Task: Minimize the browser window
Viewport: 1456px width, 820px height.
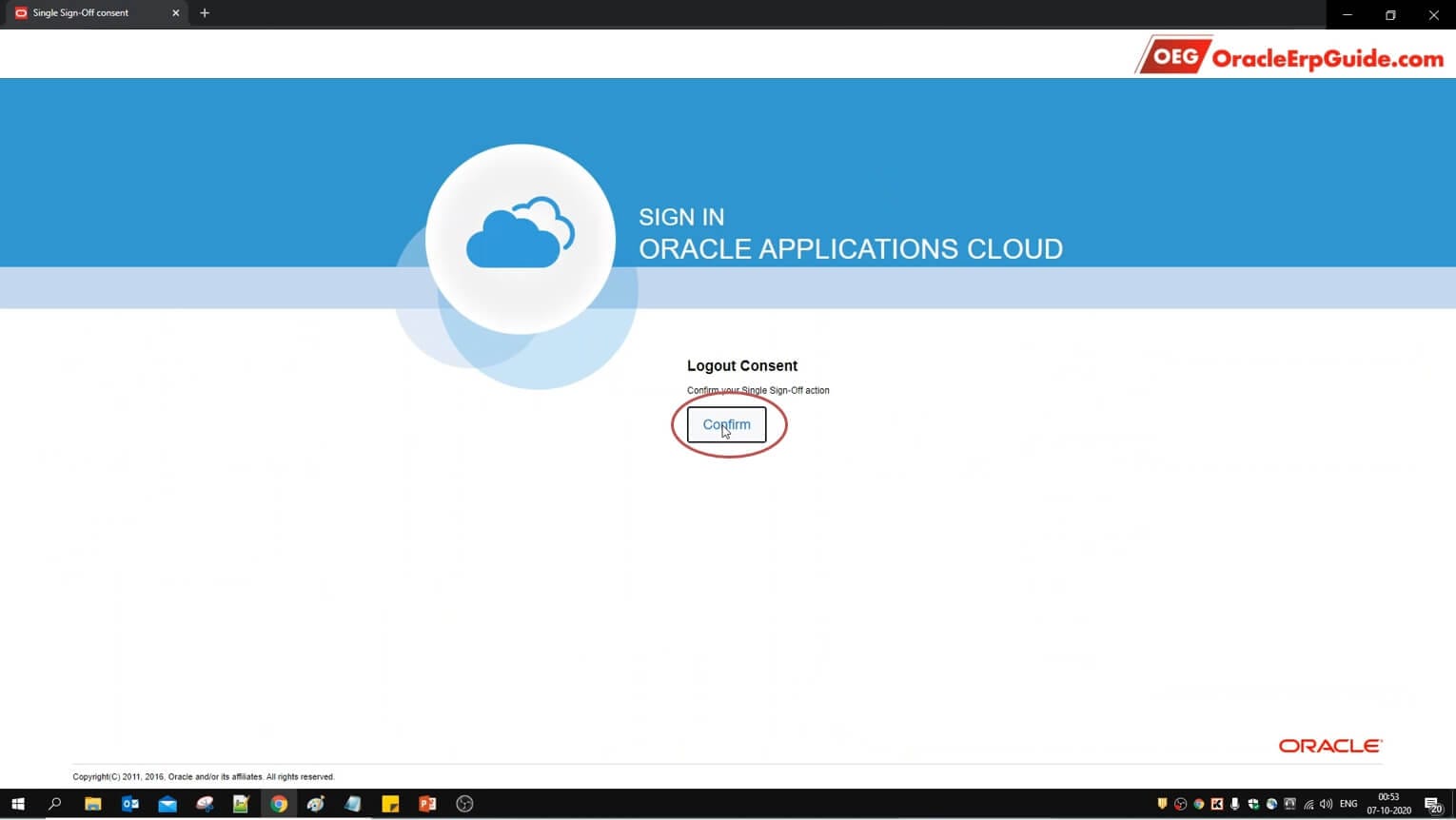Action: pyautogui.click(x=1348, y=14)
